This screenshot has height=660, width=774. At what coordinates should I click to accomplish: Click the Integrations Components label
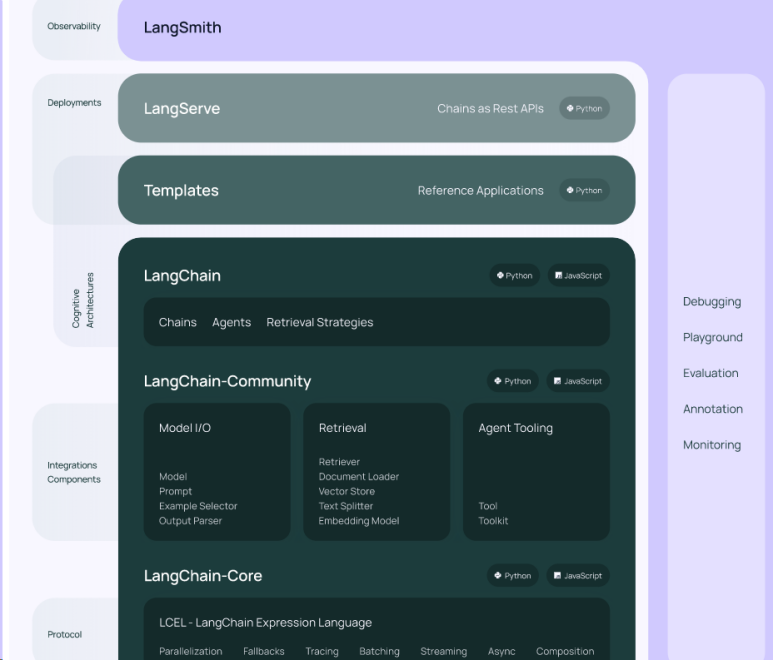coord(74,472)
